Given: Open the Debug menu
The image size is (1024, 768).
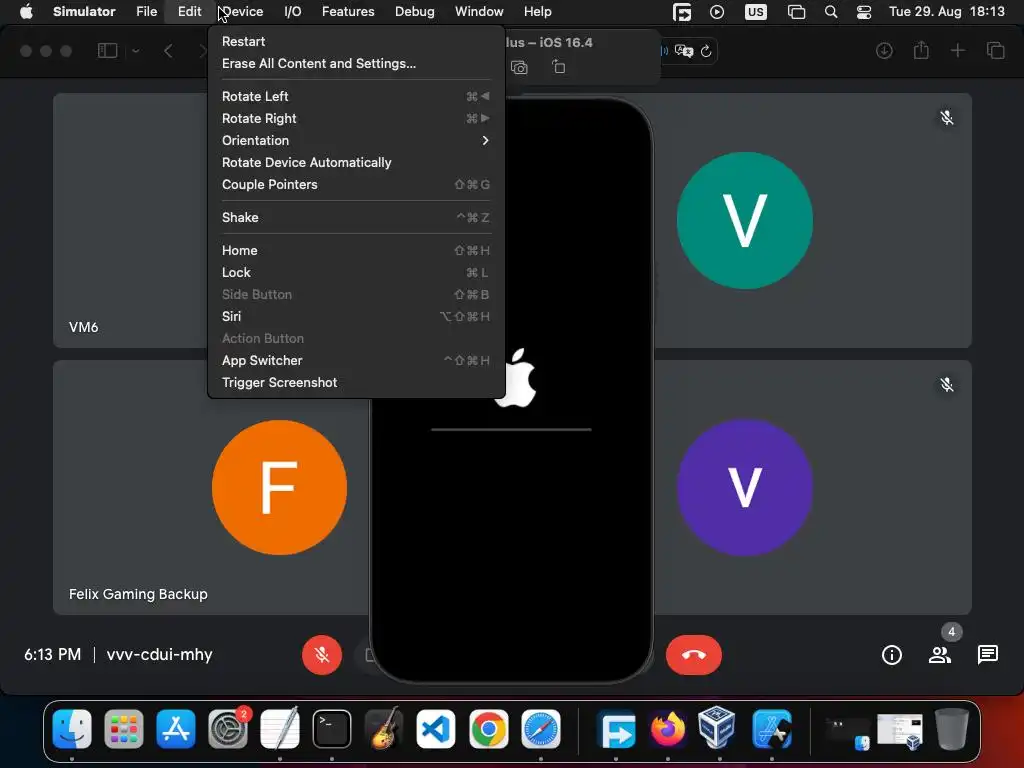Looking at the screenshot, I should coord(415,12).
